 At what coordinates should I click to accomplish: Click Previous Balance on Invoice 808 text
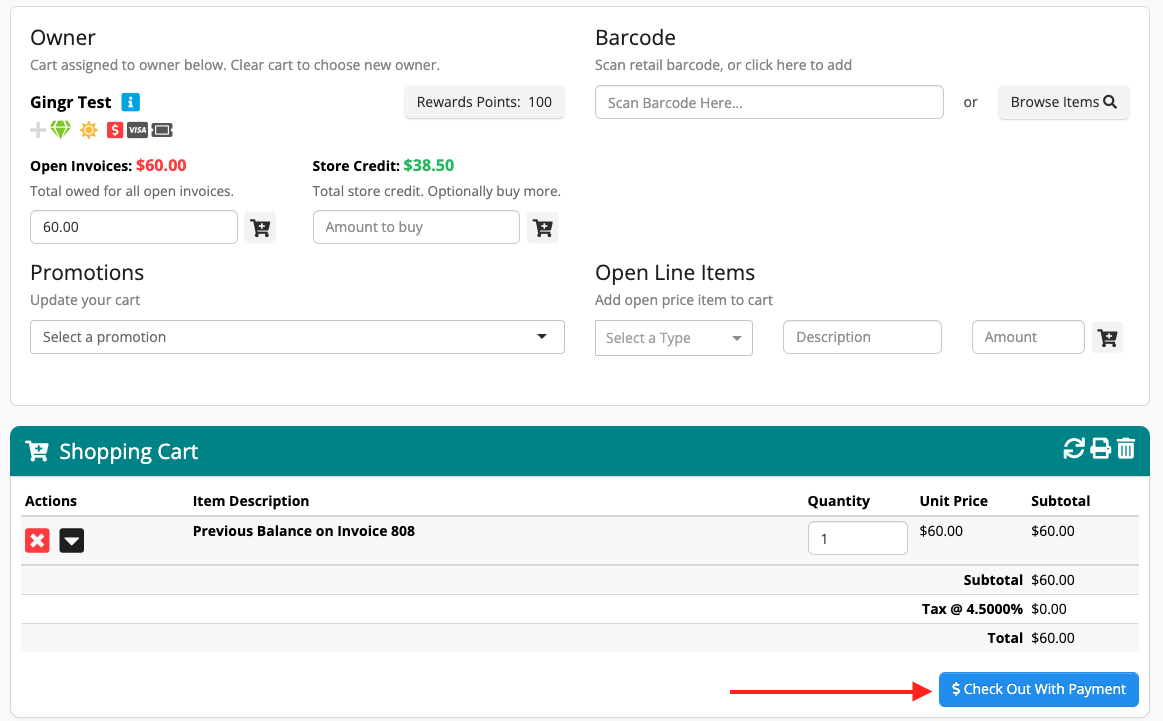pos(303,531)
